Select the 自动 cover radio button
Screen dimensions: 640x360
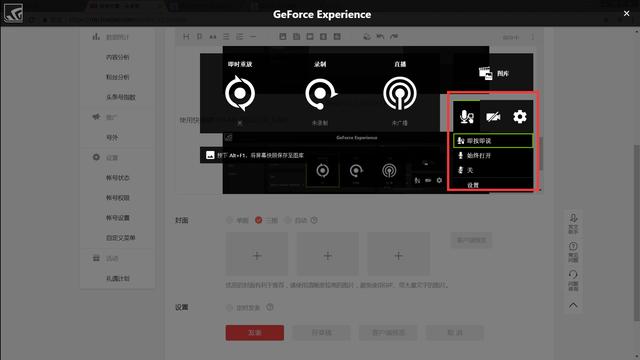(x=288, y=220)
